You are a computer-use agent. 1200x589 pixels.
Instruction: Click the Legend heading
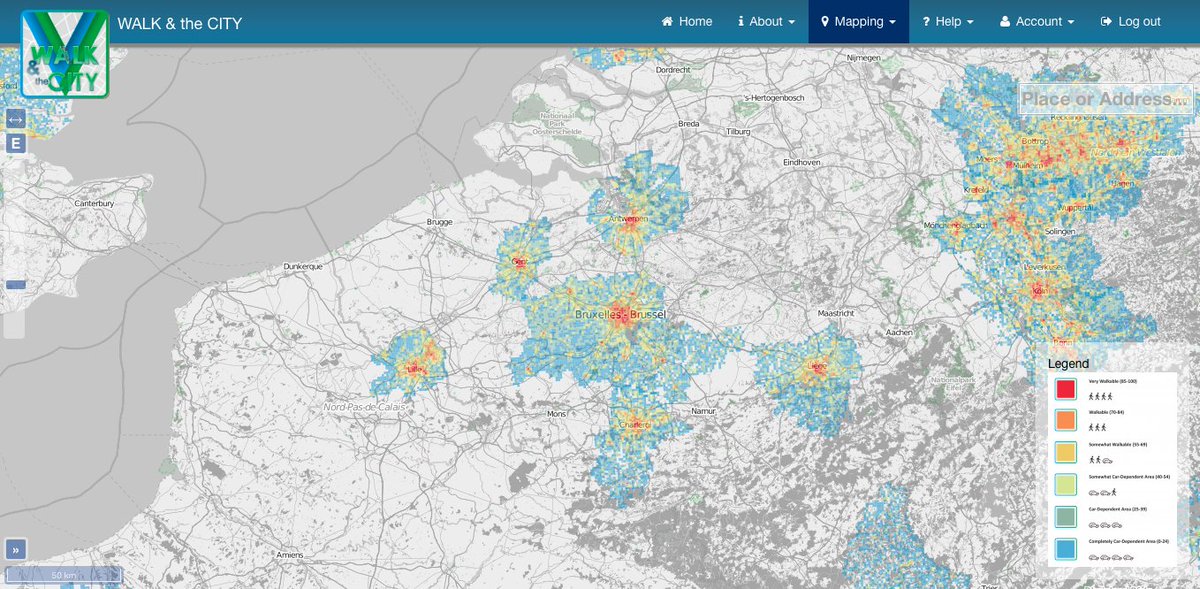coord(1068,363)
